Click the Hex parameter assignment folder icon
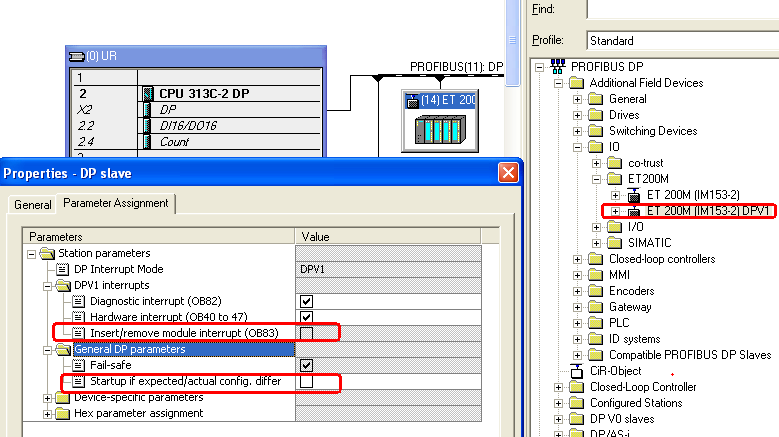The width and height of the screenshot is (779, 437). point(63,413)
